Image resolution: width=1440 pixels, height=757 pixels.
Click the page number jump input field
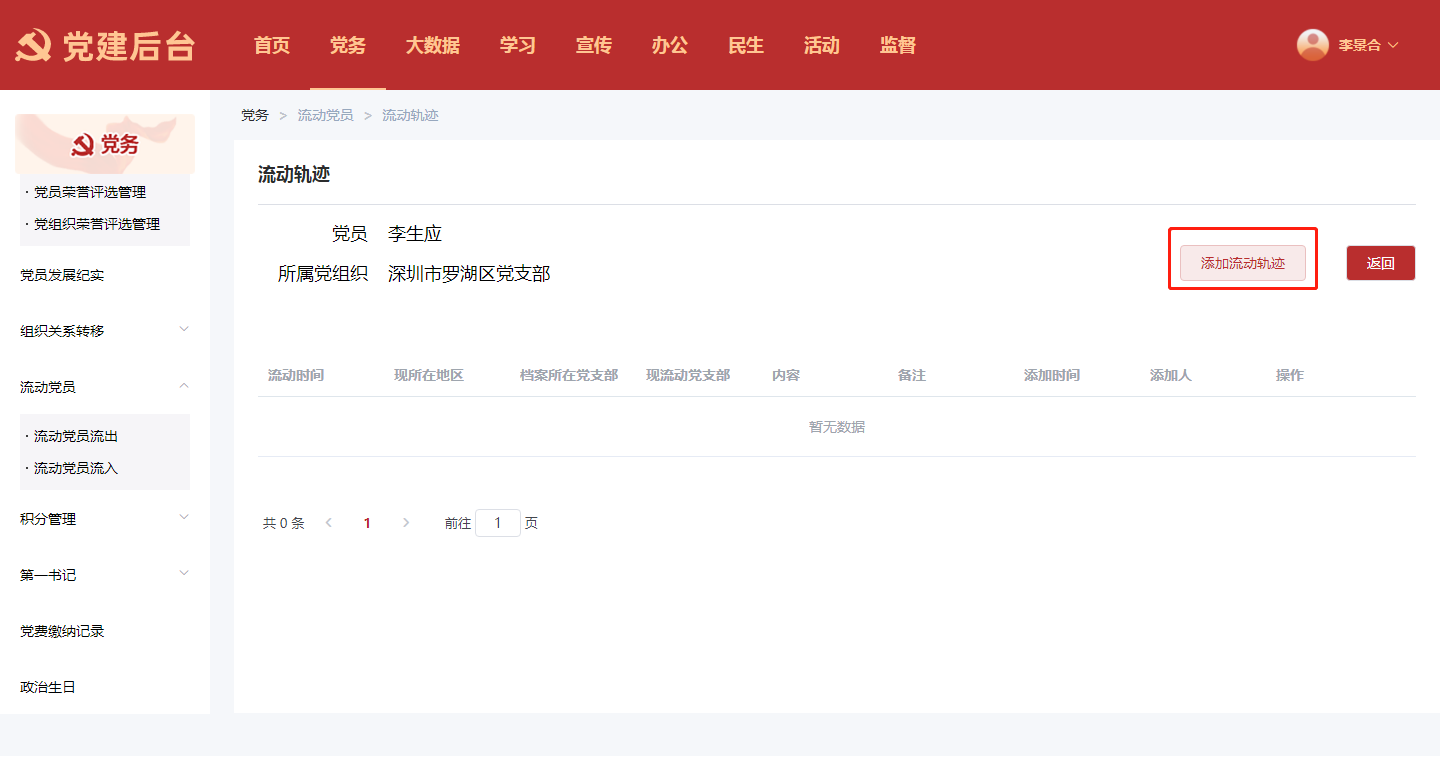497,523
